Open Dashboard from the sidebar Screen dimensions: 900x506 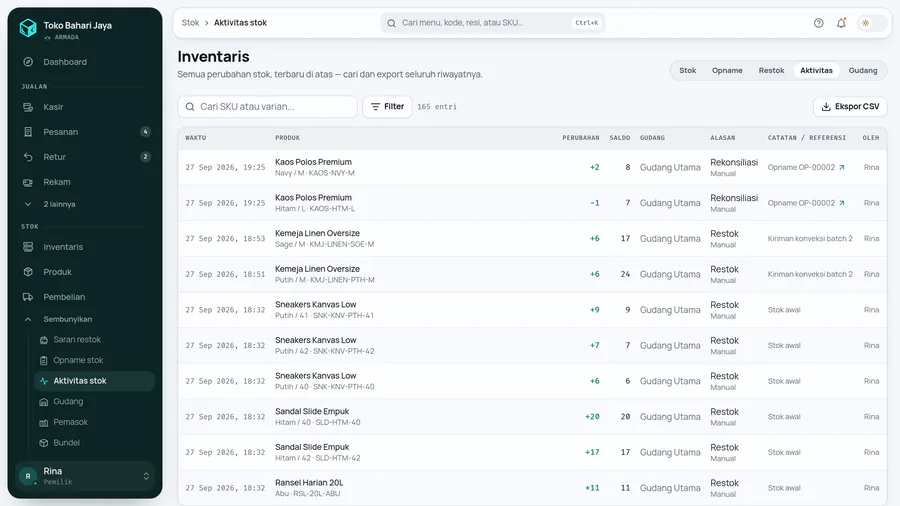tap(85, 62)
